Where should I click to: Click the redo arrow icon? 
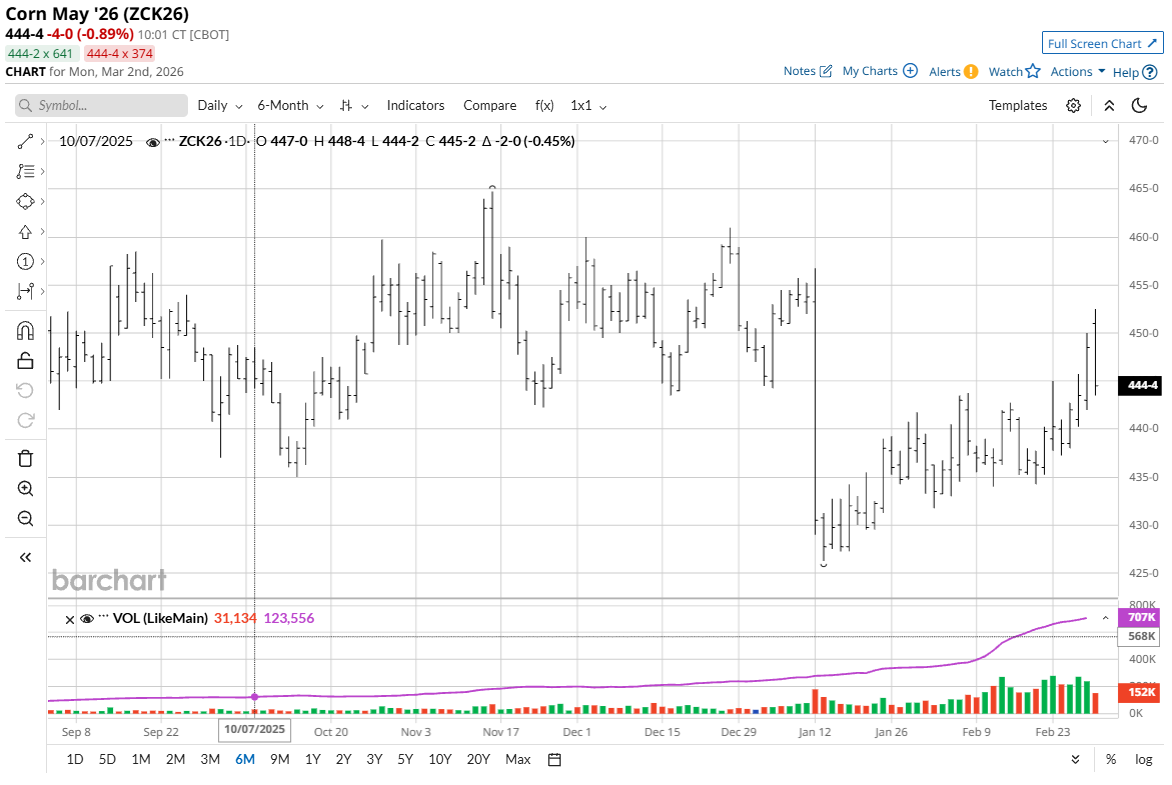pyautogui.click(x=25, y=420)
